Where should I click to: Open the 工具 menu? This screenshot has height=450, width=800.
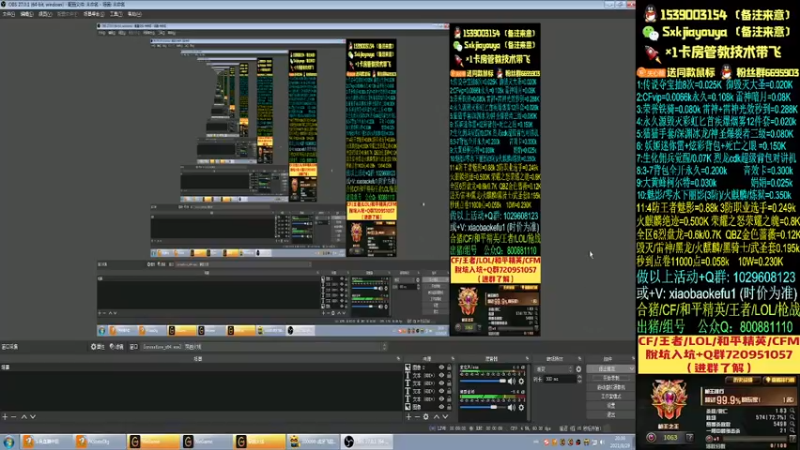pyautogui.click(x=116, y=14)
